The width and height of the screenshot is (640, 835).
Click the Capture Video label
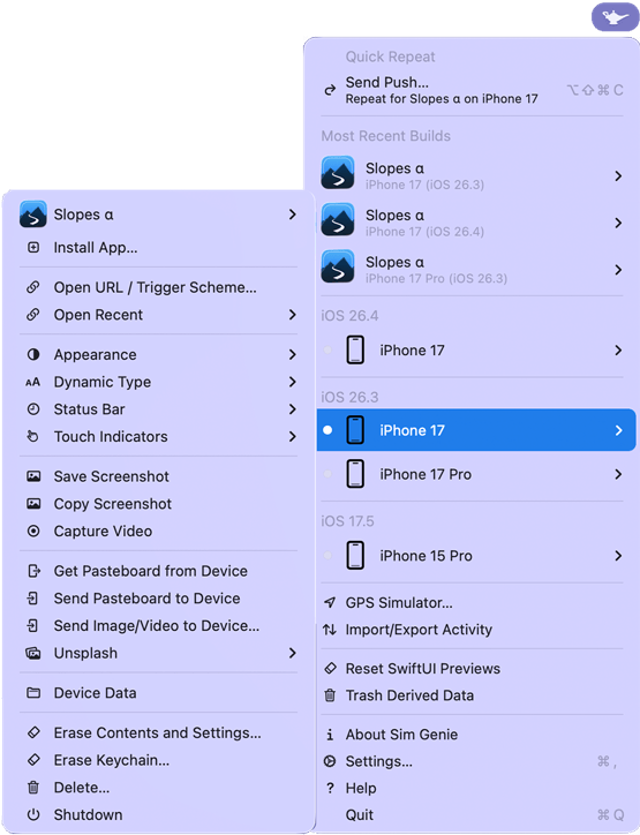point(103,531)
